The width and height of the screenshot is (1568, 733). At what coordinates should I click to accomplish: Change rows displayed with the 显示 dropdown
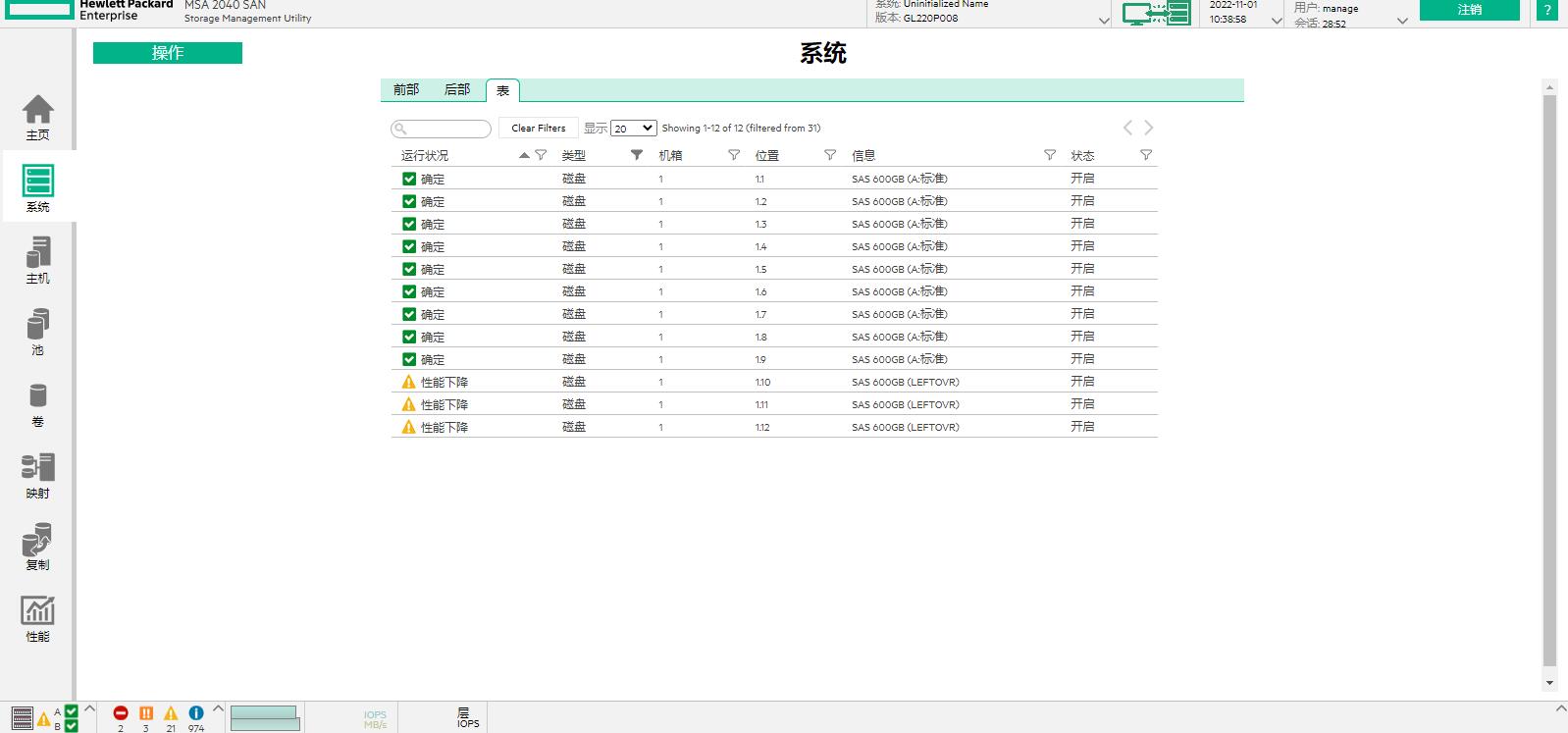633,129
